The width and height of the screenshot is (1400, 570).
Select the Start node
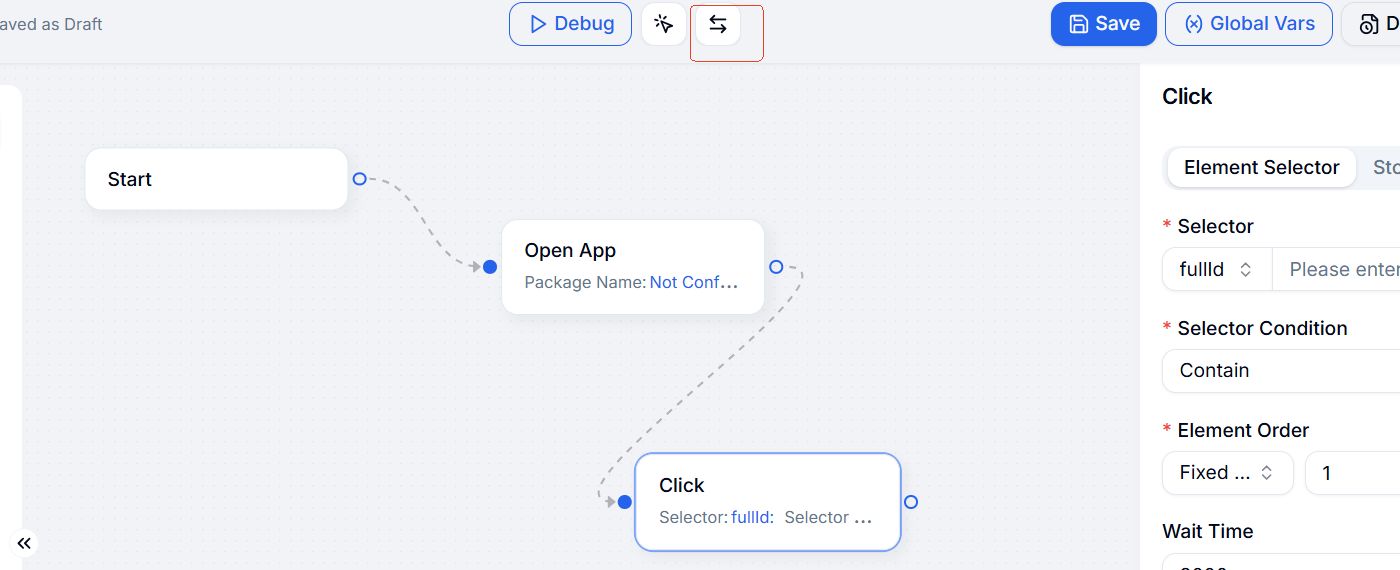(216, 180)
